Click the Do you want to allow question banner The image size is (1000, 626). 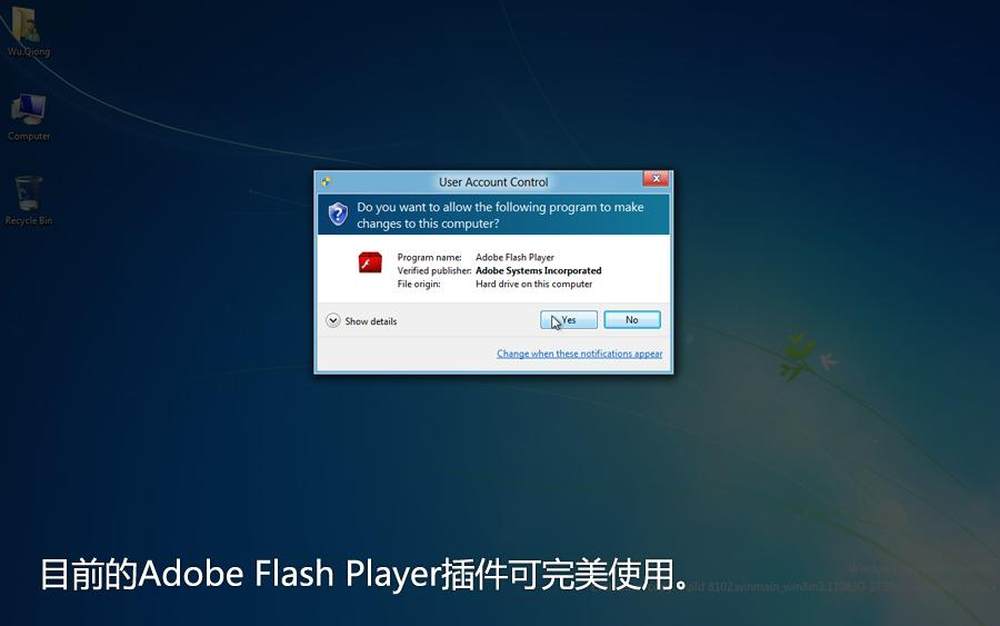[494, 215]
